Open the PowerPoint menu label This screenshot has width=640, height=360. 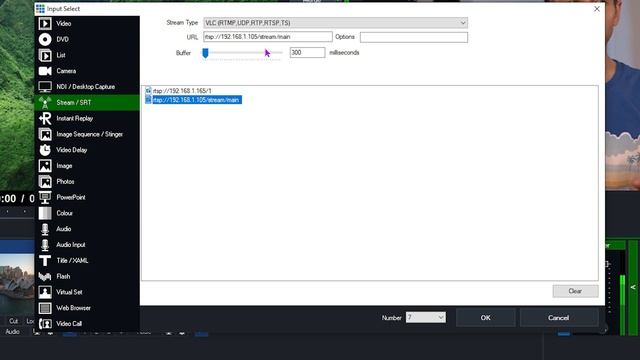pos(71,198)
